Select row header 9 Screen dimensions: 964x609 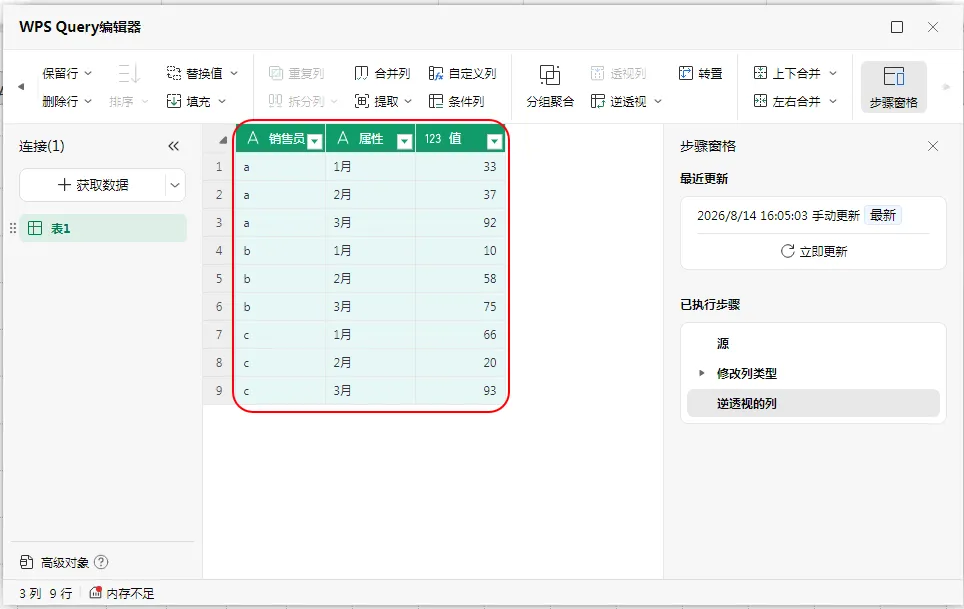[x=219, y=390]
